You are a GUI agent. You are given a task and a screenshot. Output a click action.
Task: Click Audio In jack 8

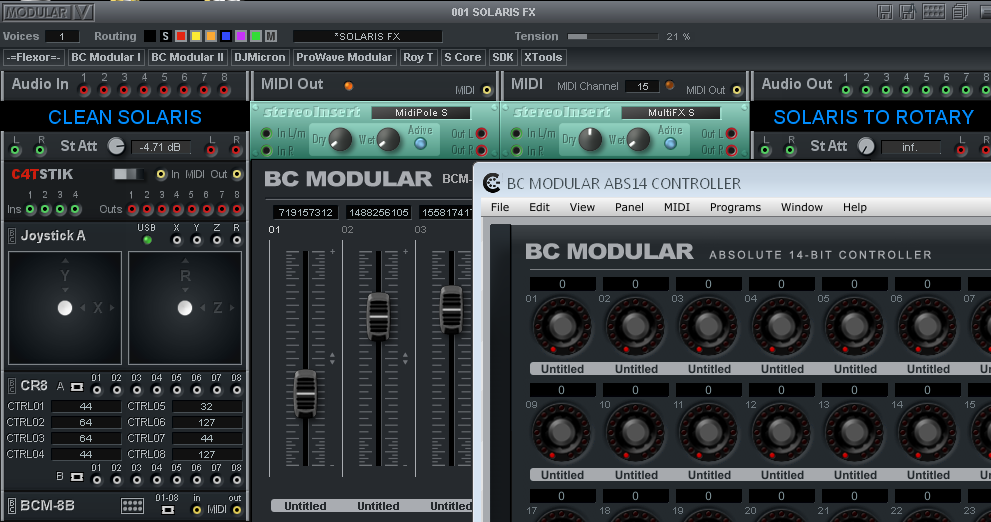click(224, 90)
